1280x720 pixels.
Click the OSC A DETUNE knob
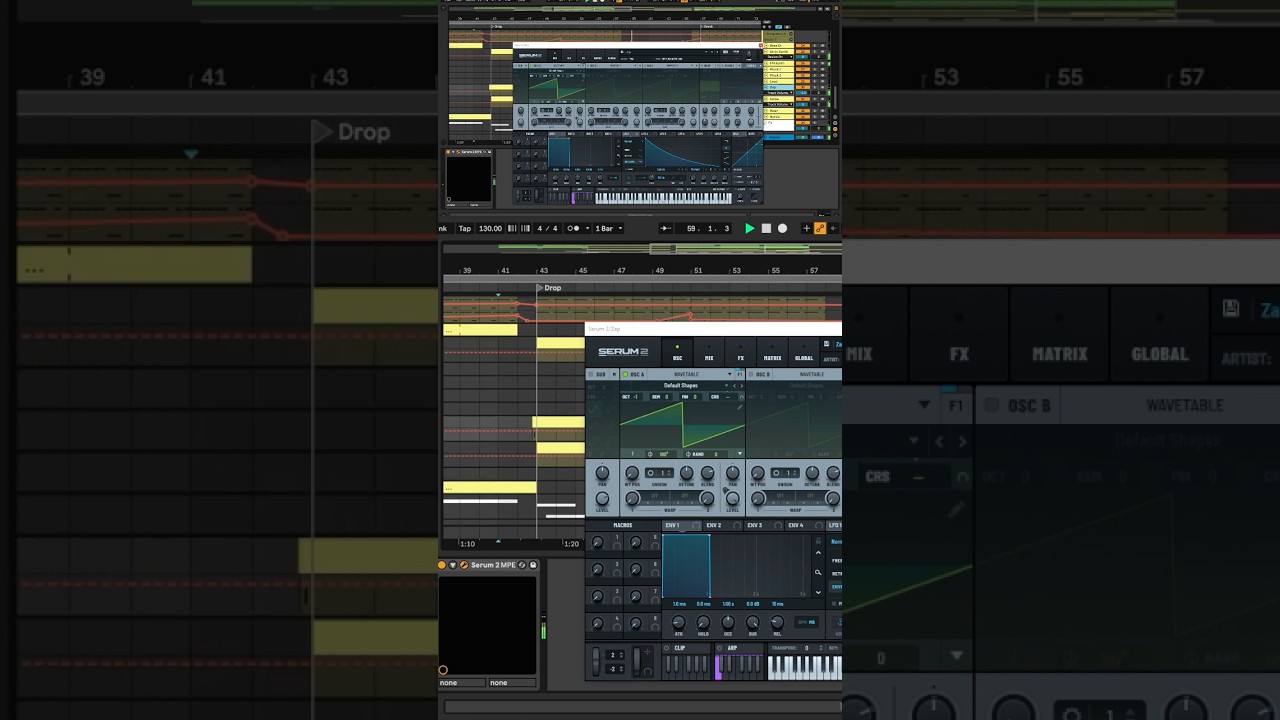click(x=686, y=473)
